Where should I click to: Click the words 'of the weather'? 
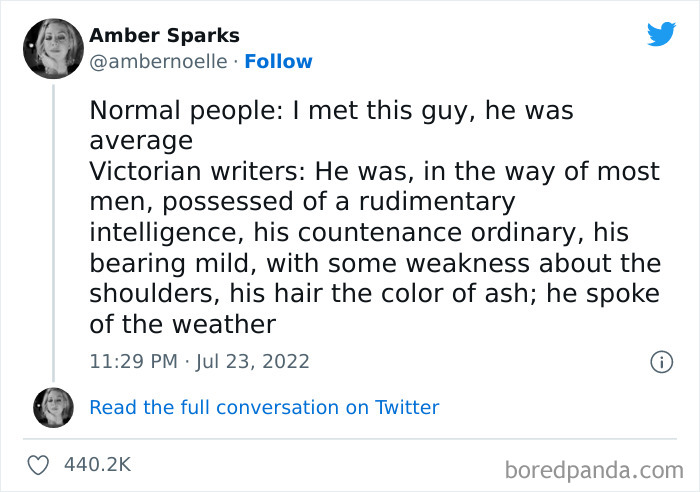182,325
